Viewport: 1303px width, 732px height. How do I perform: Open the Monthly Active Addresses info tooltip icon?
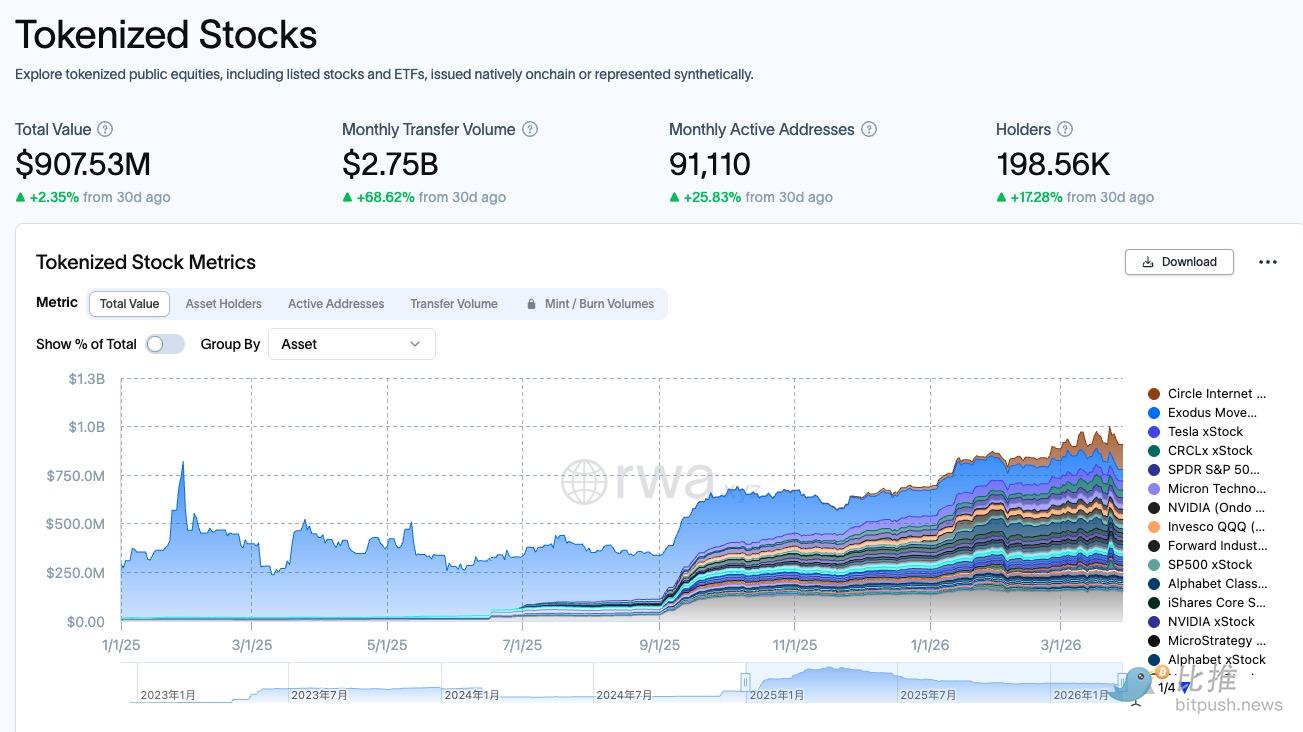pyautogui.click(x=869, y=130)
